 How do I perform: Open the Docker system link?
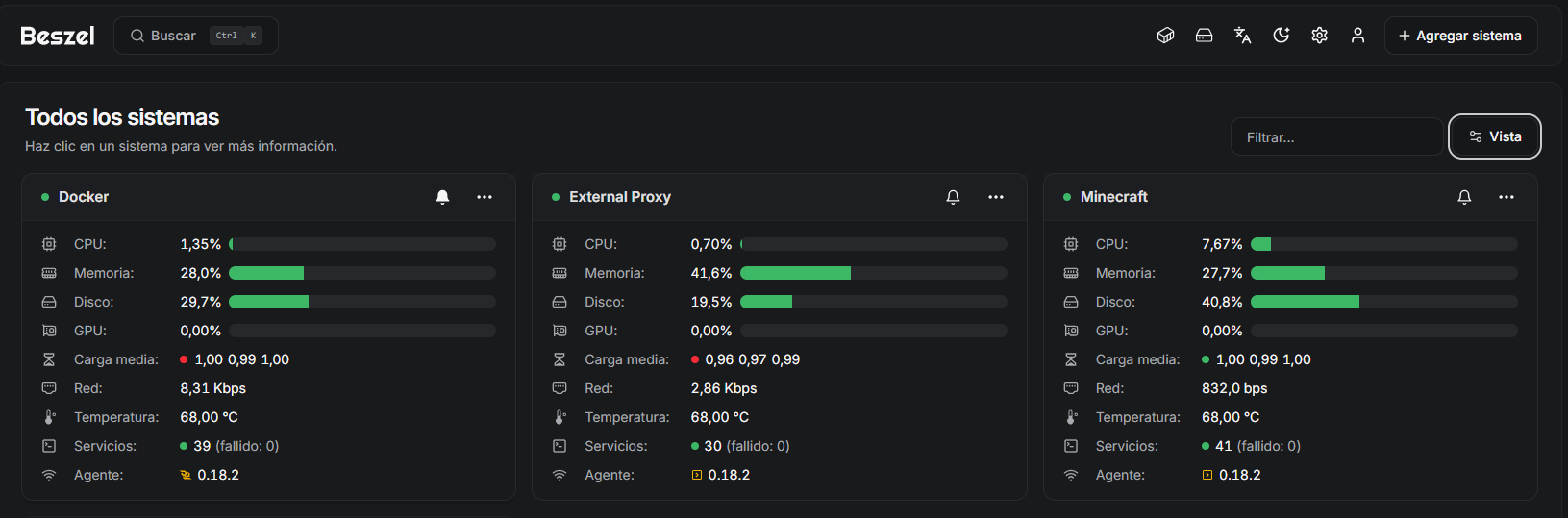pyautogui.click(x=84, y=197)
